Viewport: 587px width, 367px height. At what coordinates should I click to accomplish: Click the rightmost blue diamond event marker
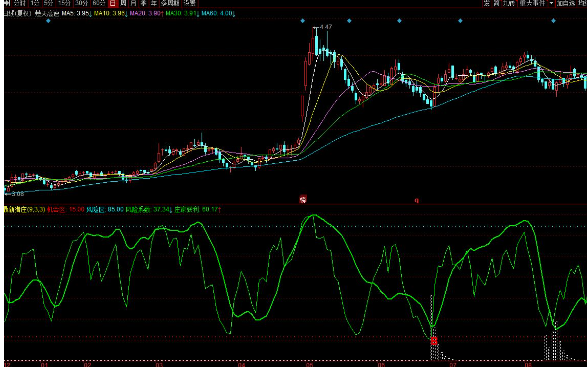click(x=553, y=21)
